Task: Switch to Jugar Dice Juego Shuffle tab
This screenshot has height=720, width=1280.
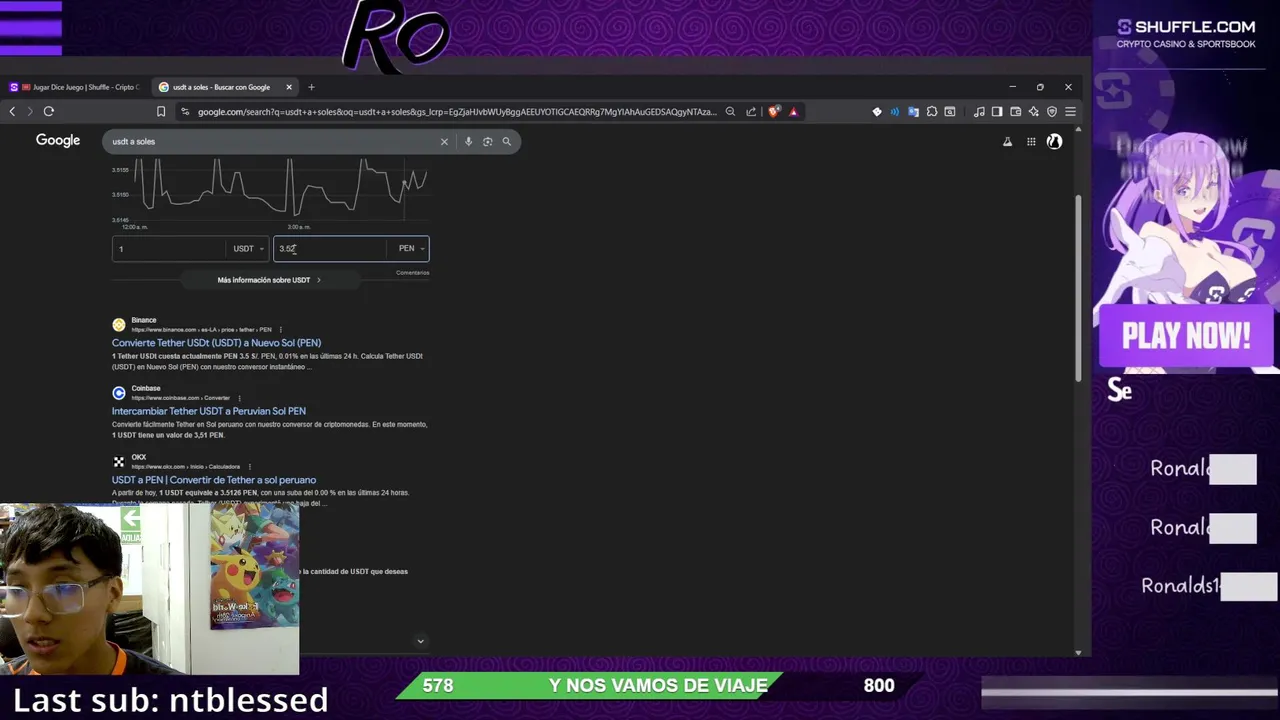Action: [76, 87]
